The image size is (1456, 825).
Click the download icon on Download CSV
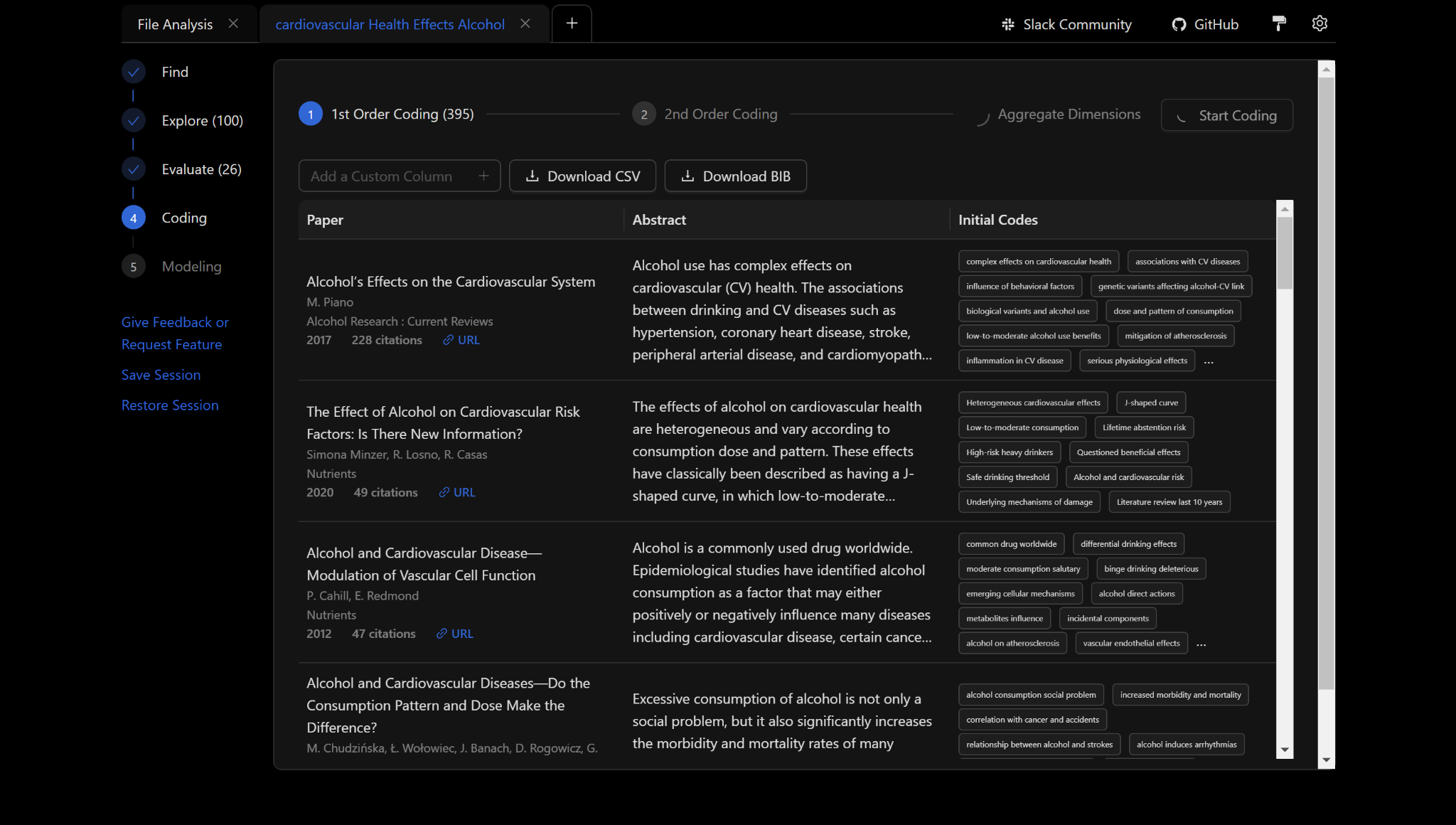(532, 176)
